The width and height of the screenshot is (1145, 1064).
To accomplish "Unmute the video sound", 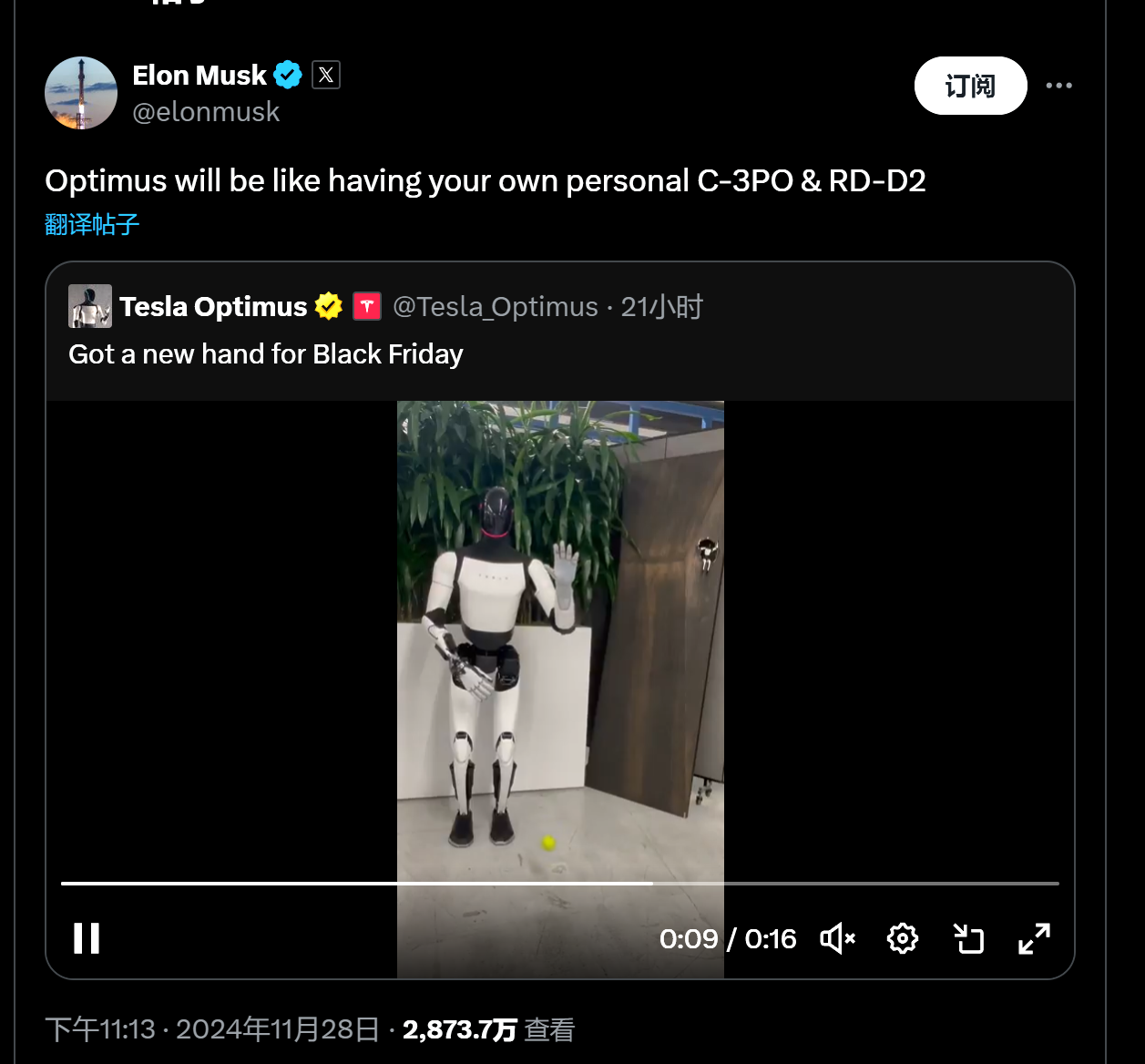I will pyautogui.click(x=838, y=938).
